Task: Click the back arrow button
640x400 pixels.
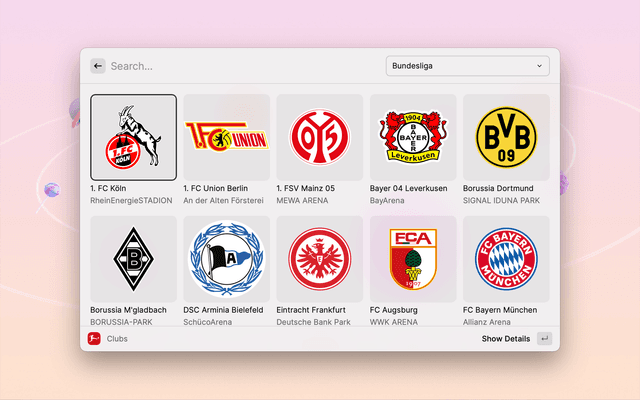Action: click(98, 66)
